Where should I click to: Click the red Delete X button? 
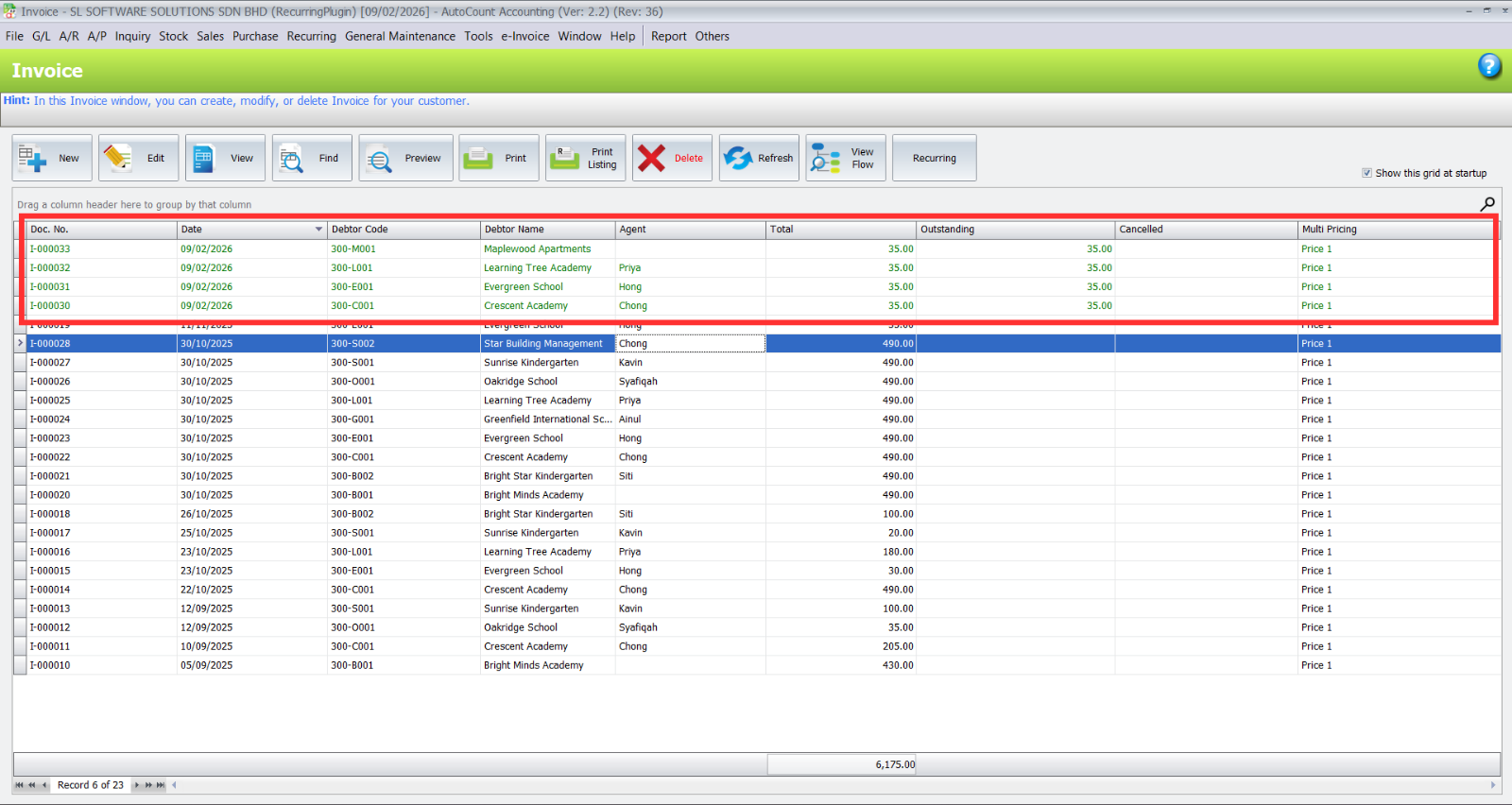point(673,158)
